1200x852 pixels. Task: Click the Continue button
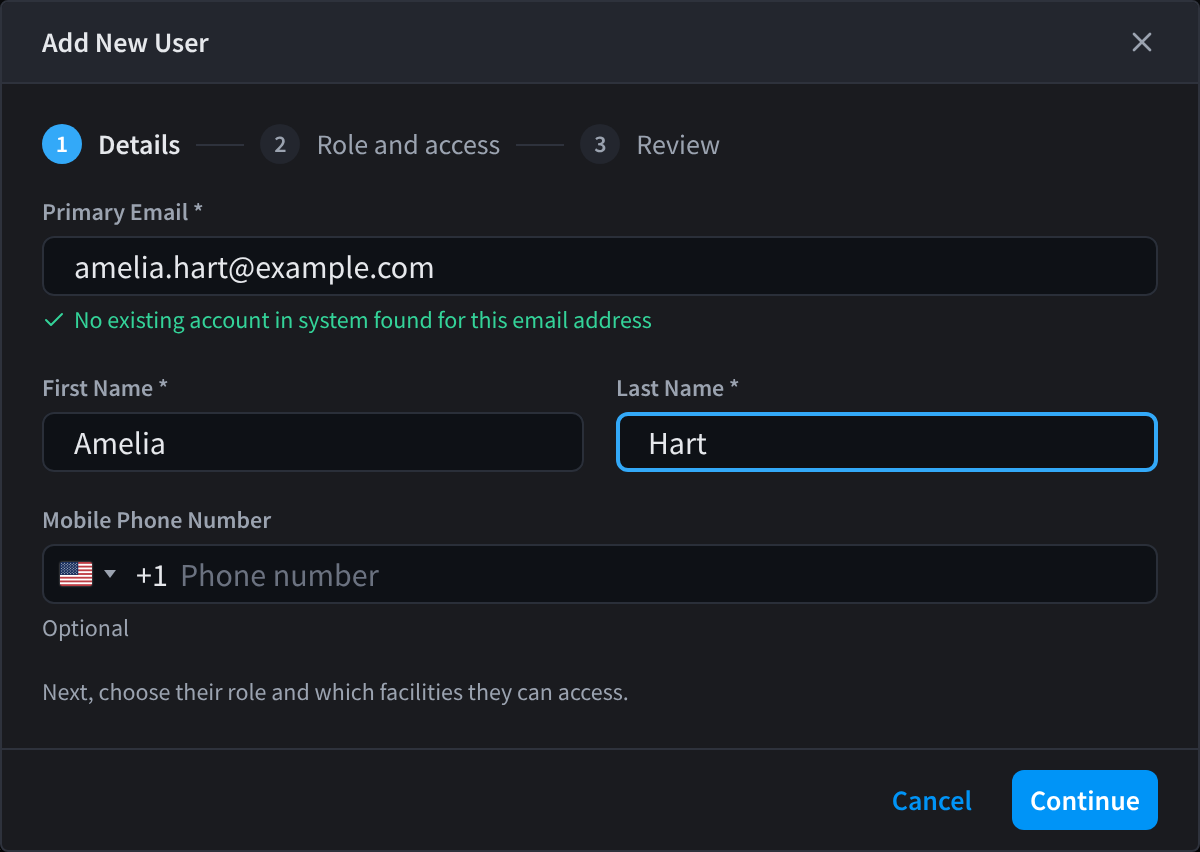coord(1085,800)
